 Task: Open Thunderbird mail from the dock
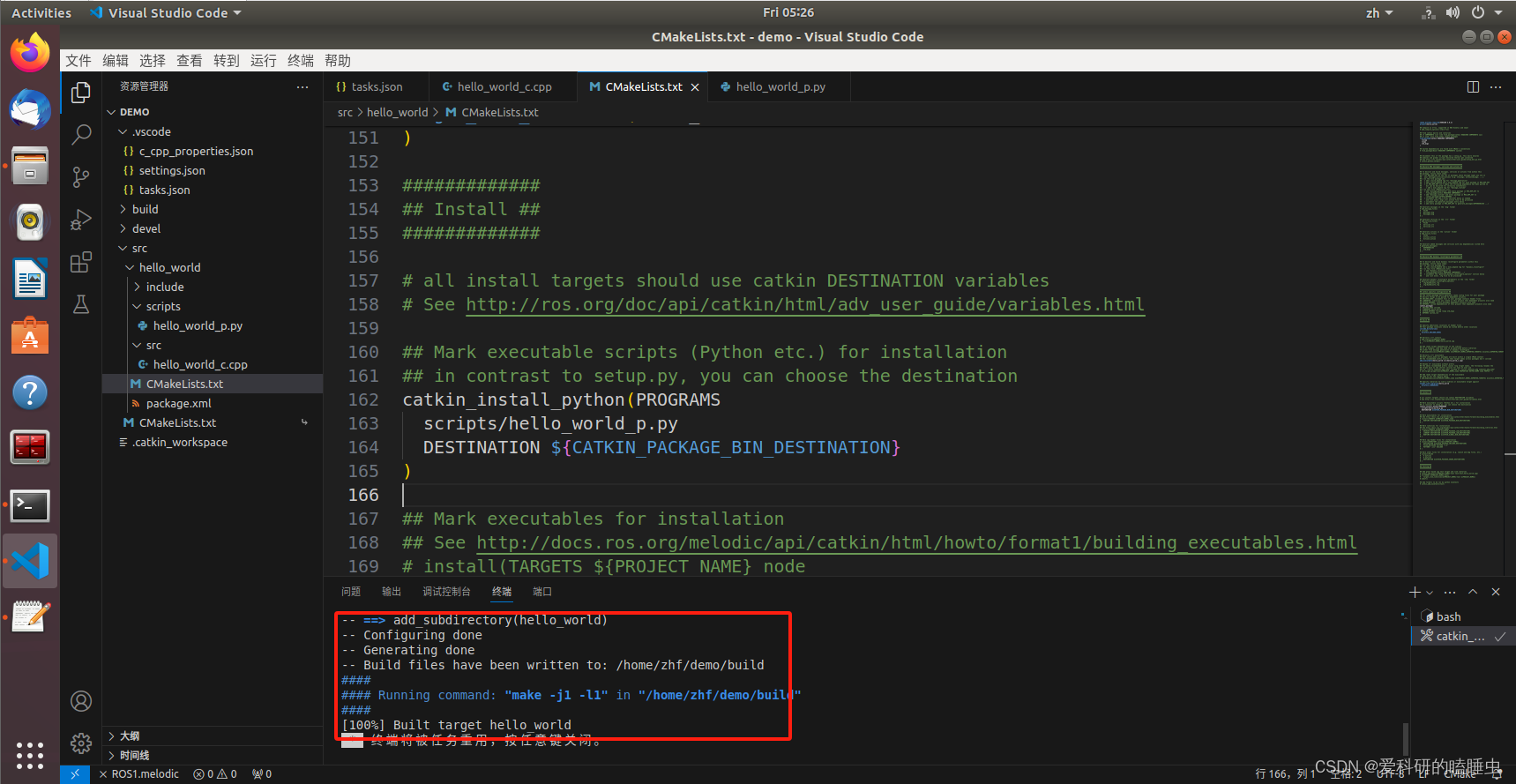click(30, 109)
